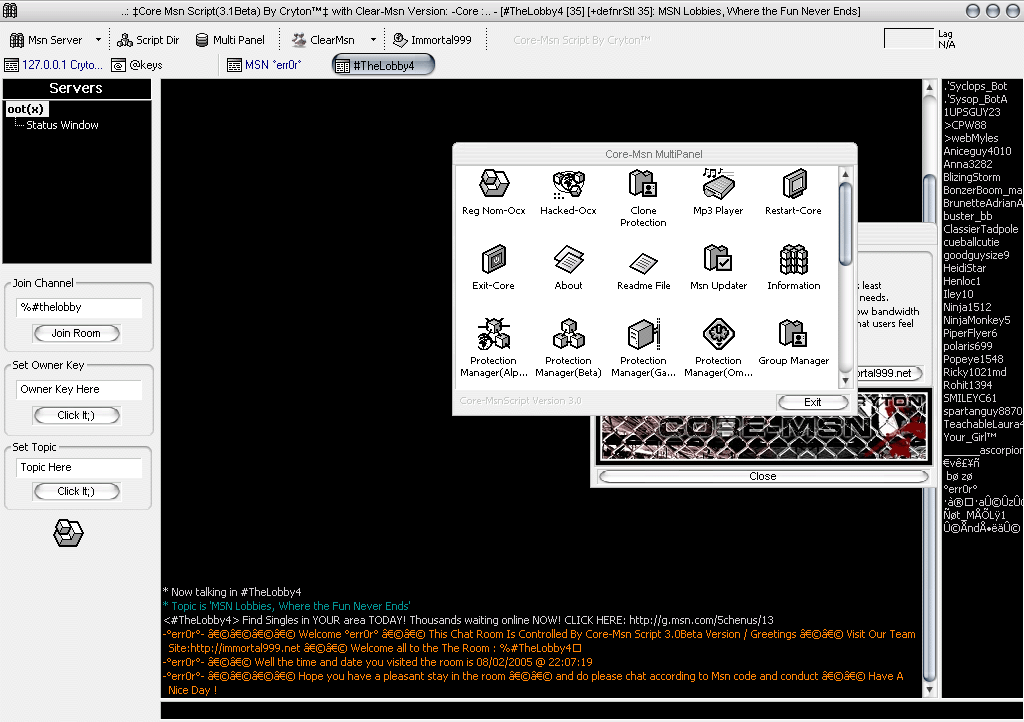Open Script Dir from the toolbar
The height and width of the screenshot is (722, 1024).
pos(148,40)
